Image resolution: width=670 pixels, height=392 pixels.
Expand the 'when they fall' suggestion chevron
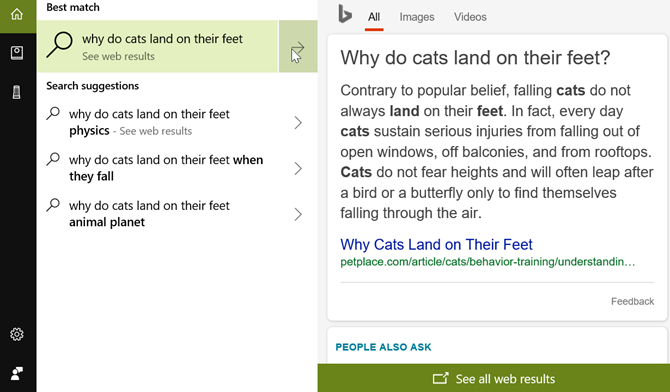point(298,168)
